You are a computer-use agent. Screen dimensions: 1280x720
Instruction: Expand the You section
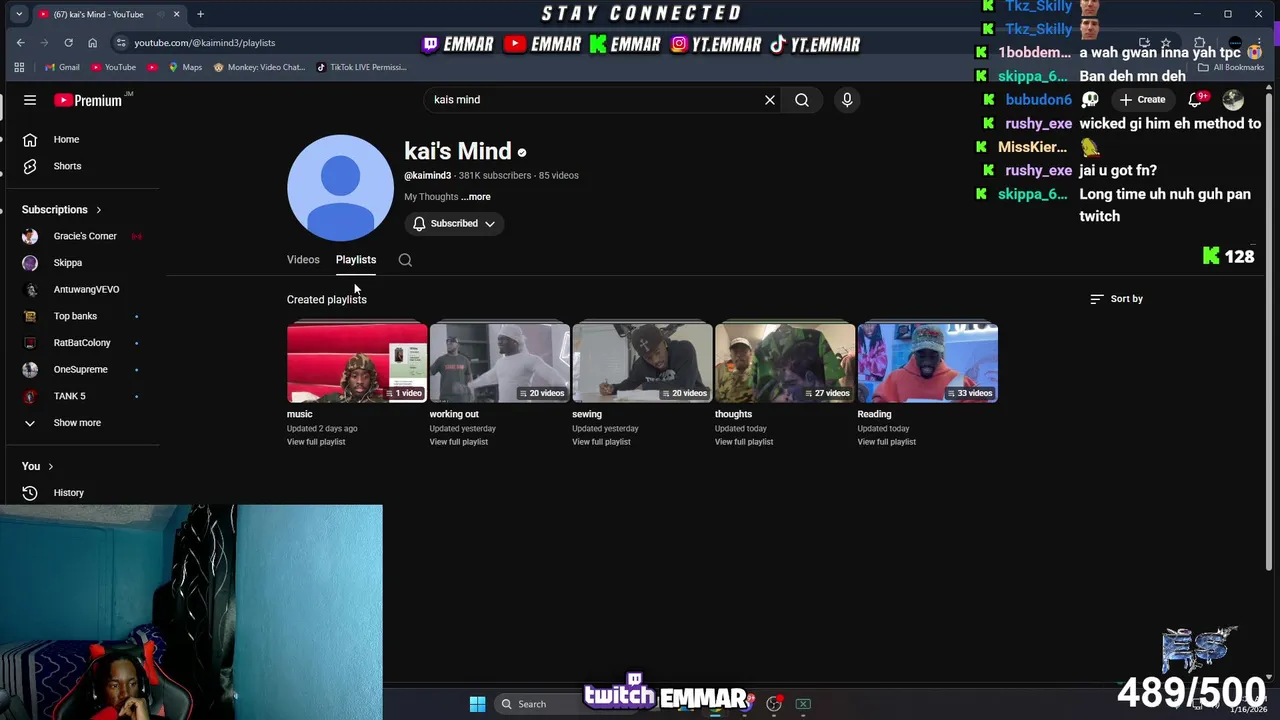point(38,466)
